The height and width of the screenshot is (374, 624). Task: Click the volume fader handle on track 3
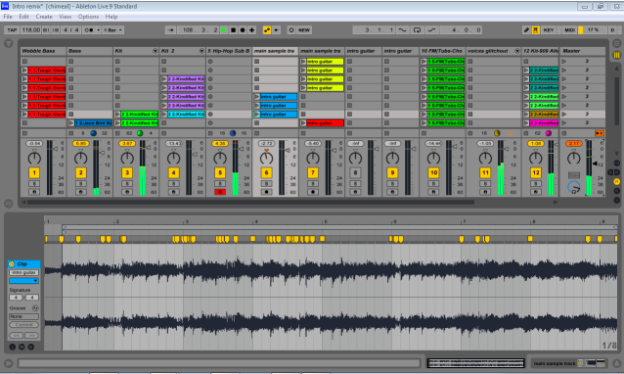click(148, 148)
